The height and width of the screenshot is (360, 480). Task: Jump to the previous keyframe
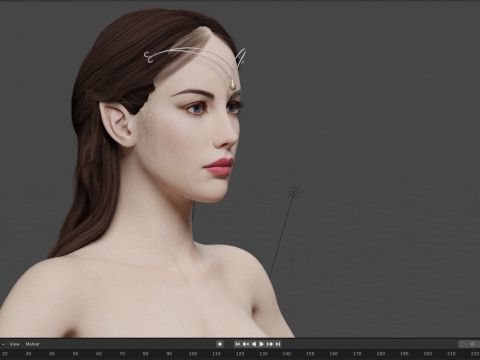tap(246, 344)
